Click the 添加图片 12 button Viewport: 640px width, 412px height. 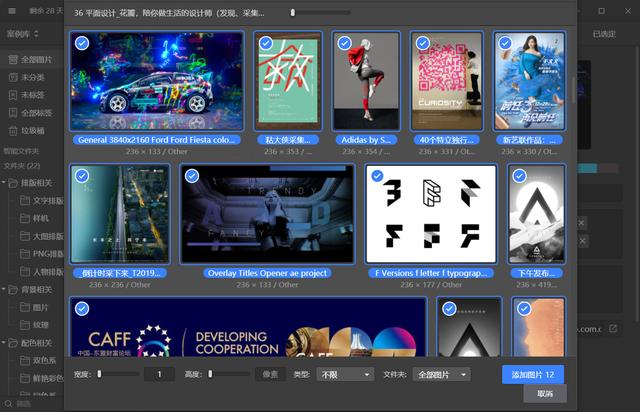click(x=533, y=374)
